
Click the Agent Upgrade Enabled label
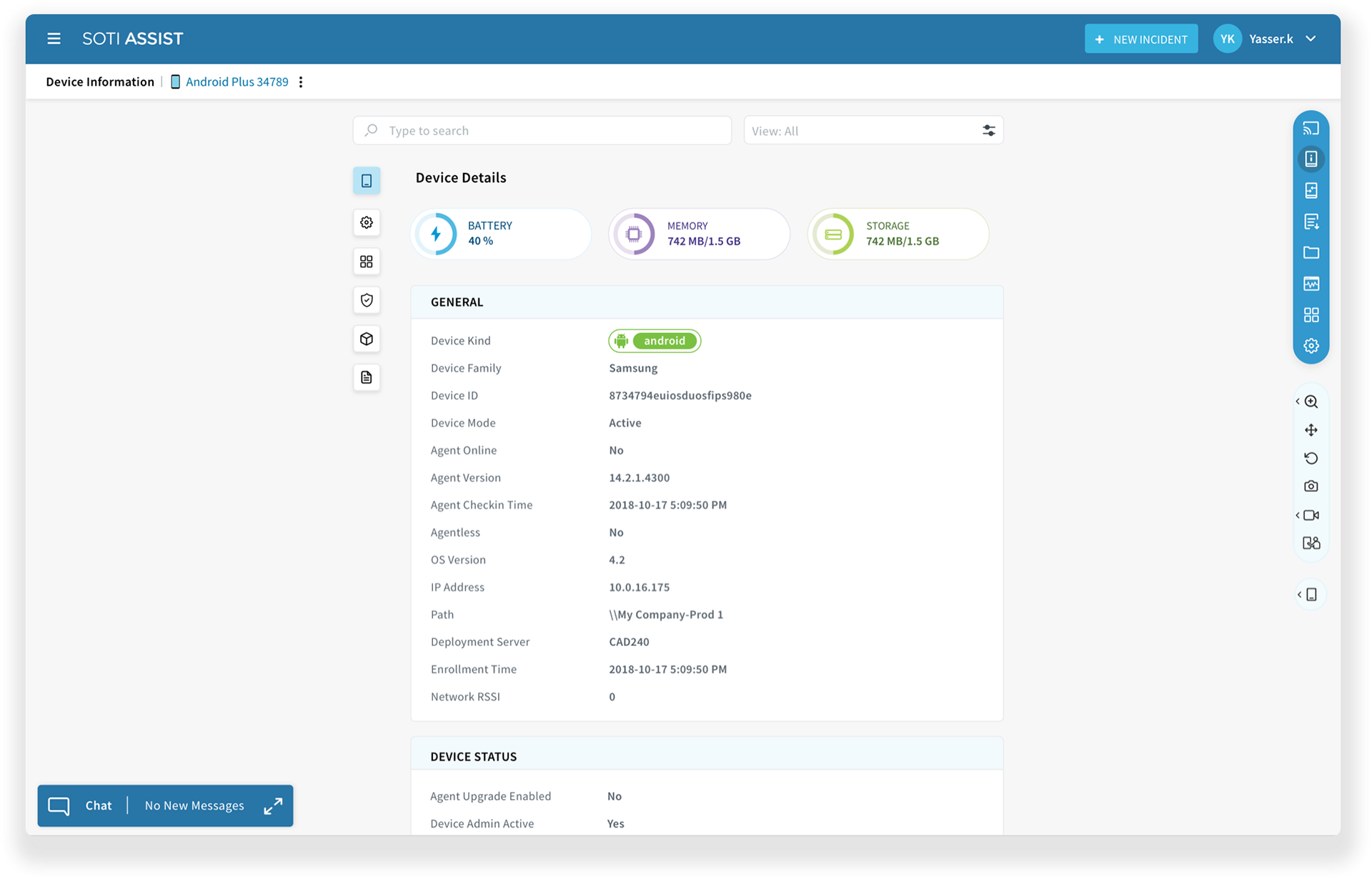coord(491,796)
